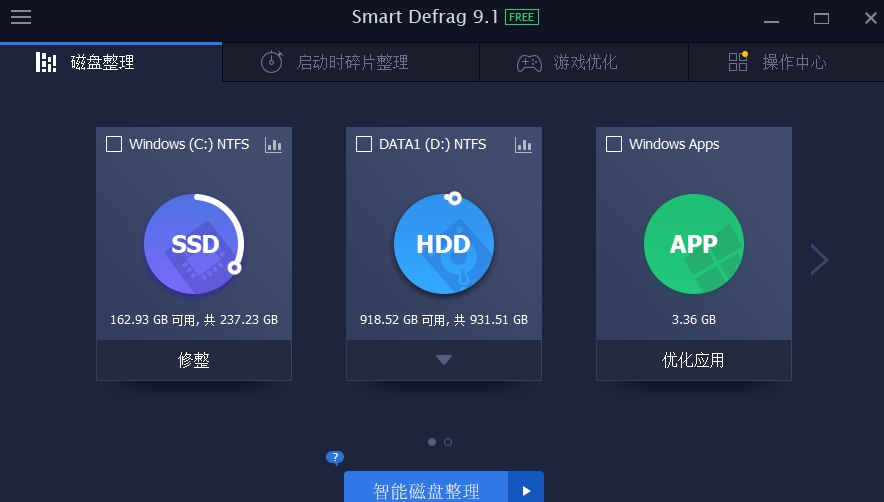Click the grid icon of 操作中心

(x=738, y=61)
